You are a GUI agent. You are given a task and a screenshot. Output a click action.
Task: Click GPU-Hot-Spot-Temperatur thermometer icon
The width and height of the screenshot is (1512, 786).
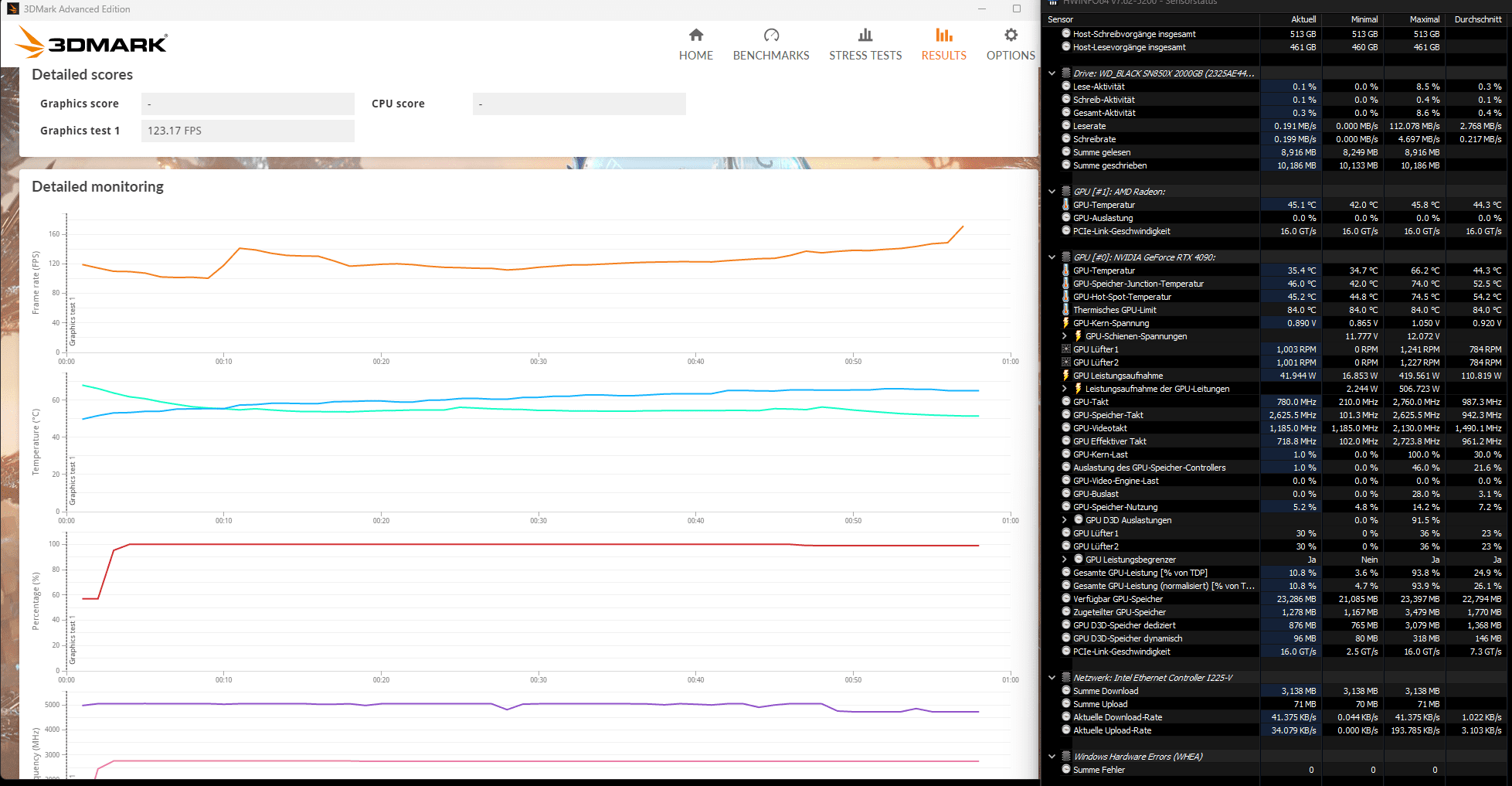1066,297
